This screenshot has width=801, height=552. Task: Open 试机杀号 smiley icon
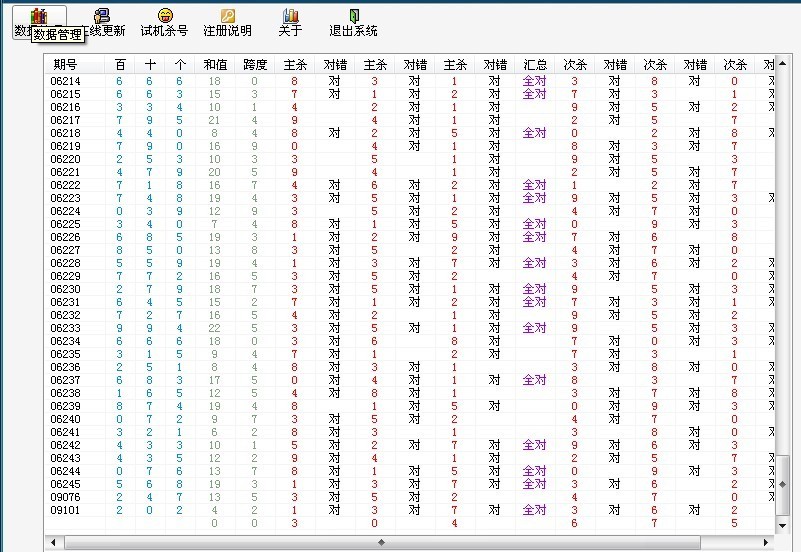click(165, 16)
